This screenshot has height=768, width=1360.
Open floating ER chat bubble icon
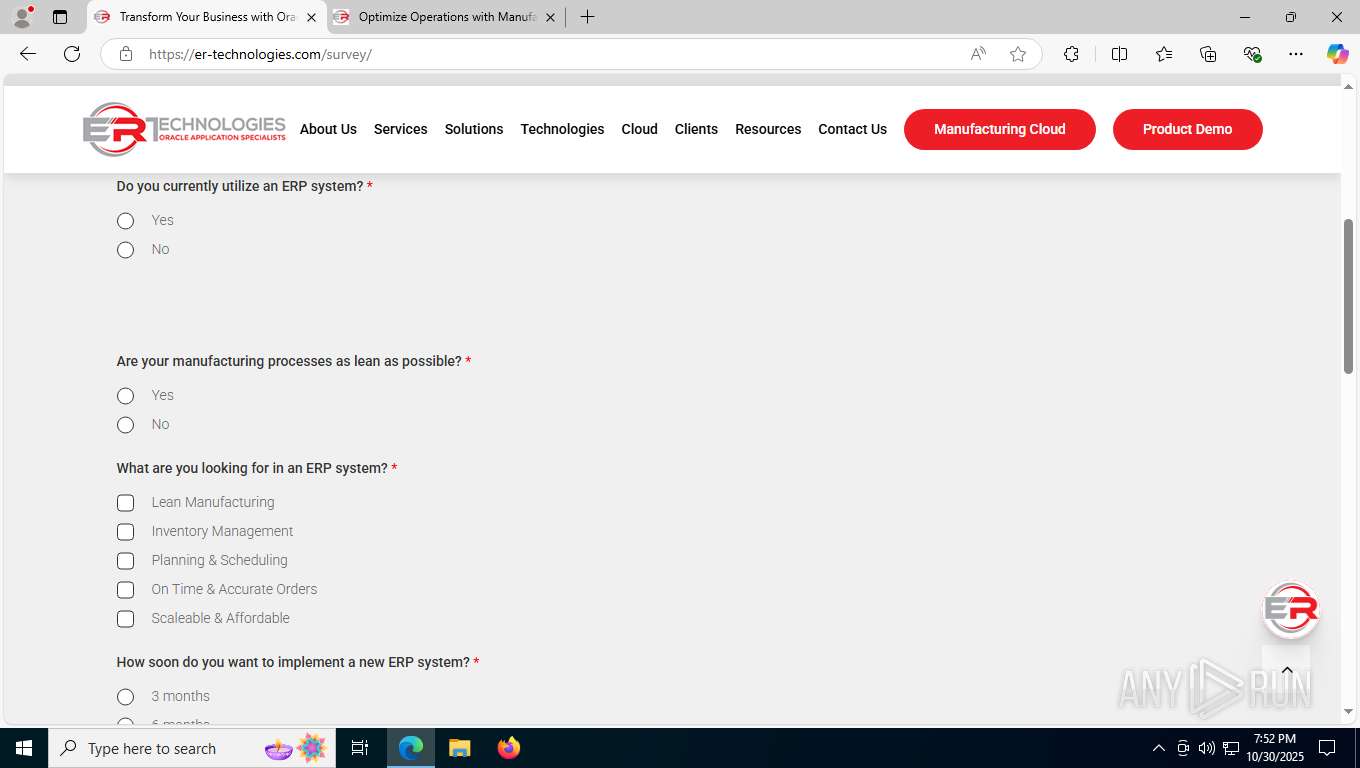click(x=1290, y=609)
